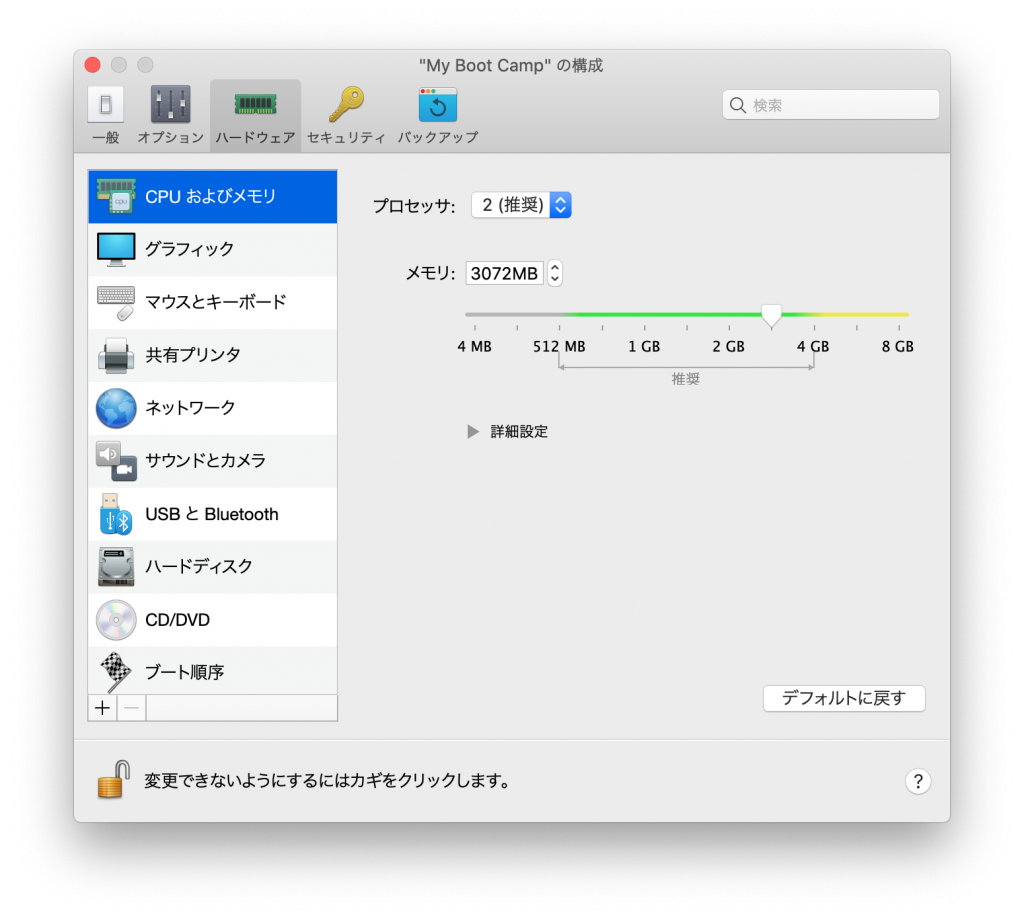The height and width of the screenshot is (920, 1024).
Task: Click the red close window button
Action: [93, 65]
